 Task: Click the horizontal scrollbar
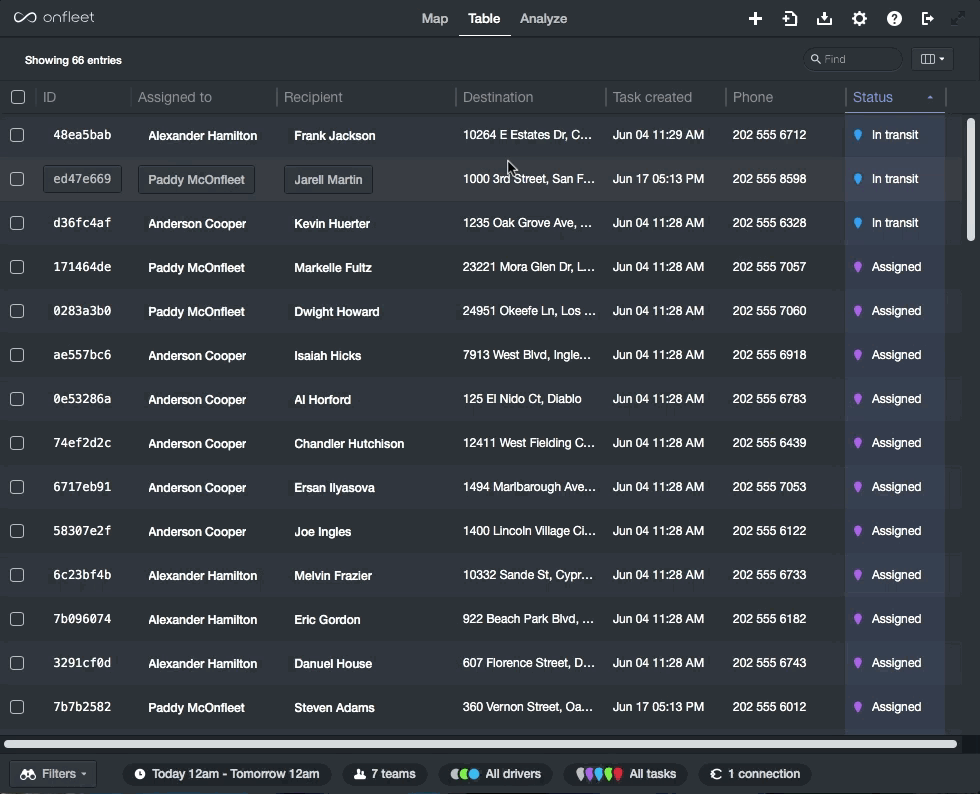480,744
